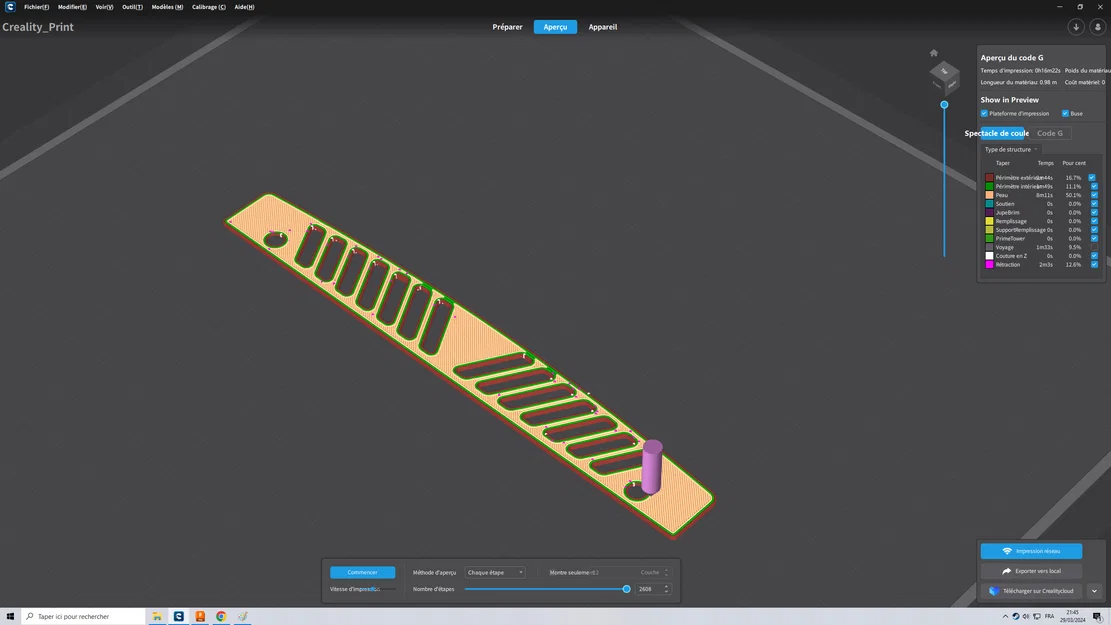The image size is (1111, 625).
Task: Switch to the Appareil tab
Action: (602, 27)
